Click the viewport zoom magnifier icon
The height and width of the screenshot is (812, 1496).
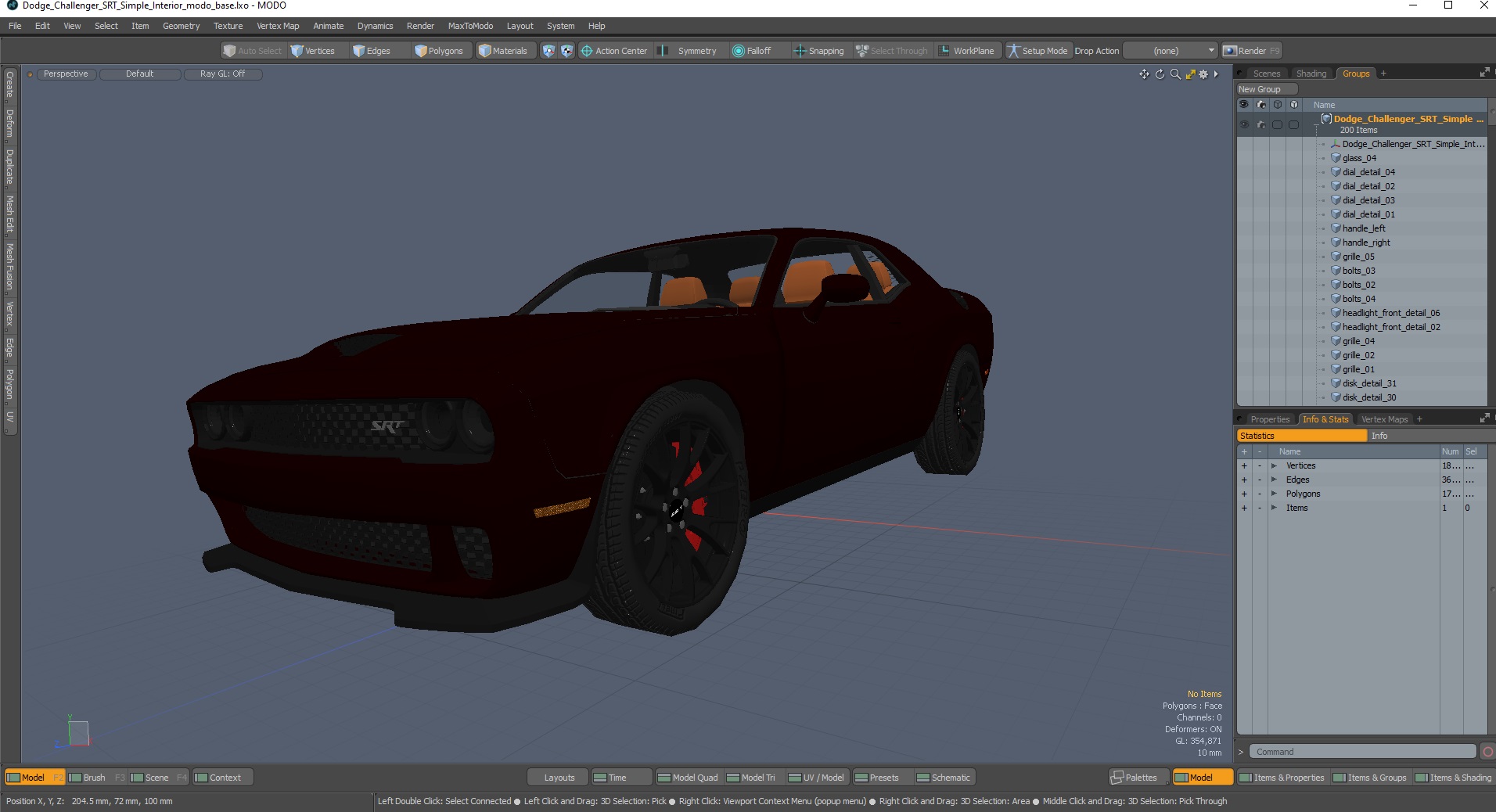(1175, 74)
